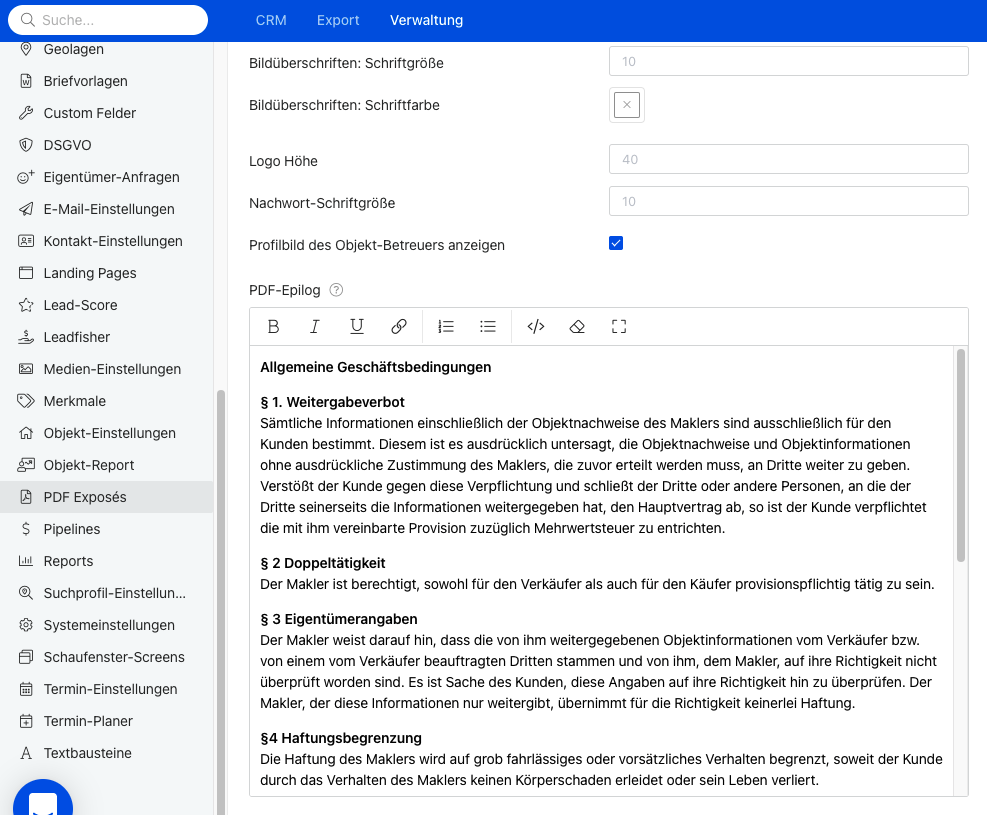Viewport: 987px width, 815px height.
Task: Clear formatting with the eraser icon
Action: [x=577, y=327]
